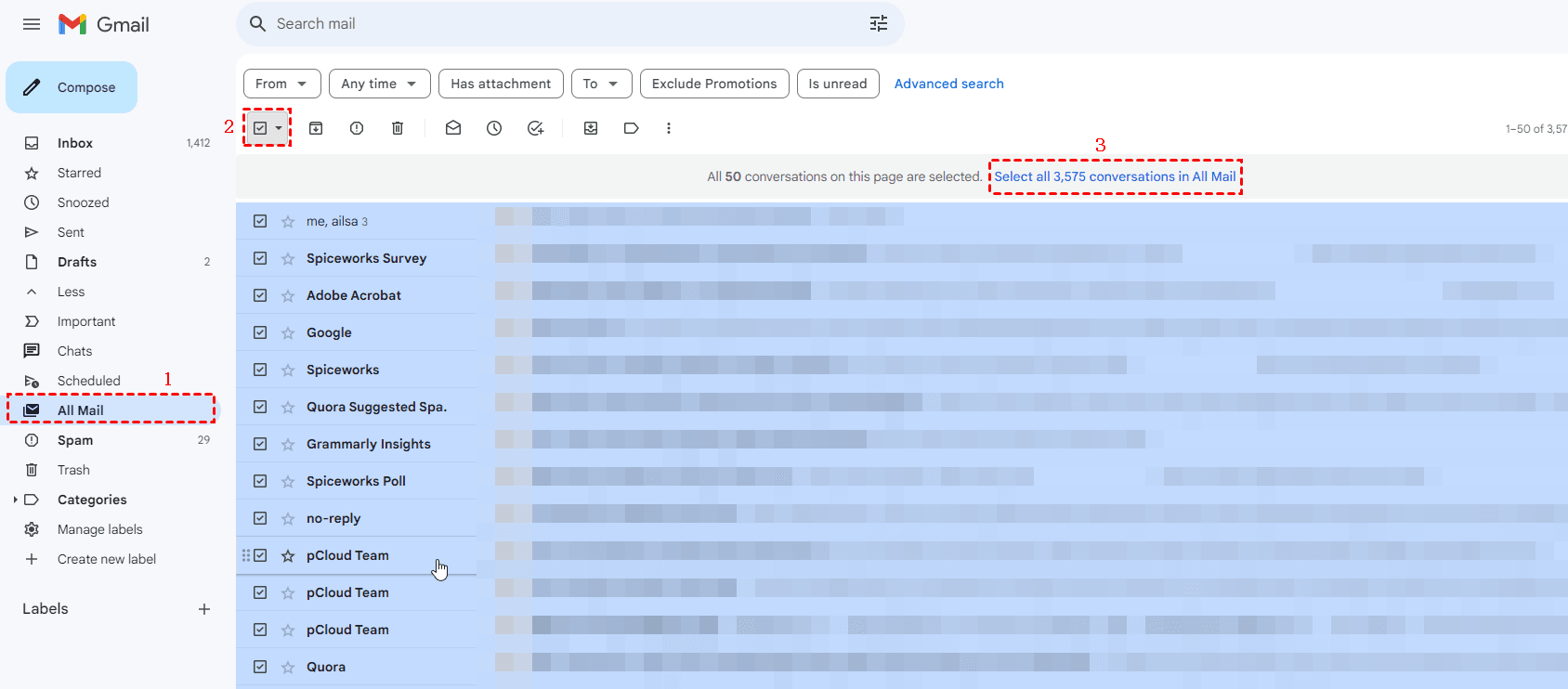
Task: Show search options slider icon
Action: [879, 24]
